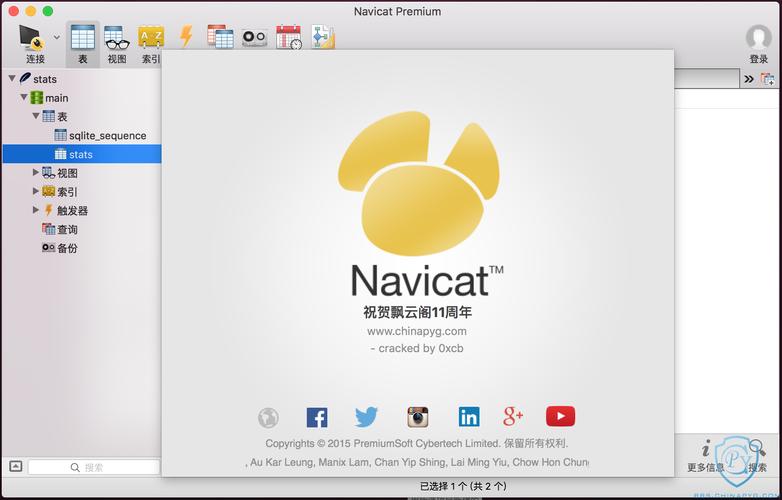This screenshot has height=500, width=782.
Task: Select the 视图 tree item label
Action: click(x=67, y=173)
